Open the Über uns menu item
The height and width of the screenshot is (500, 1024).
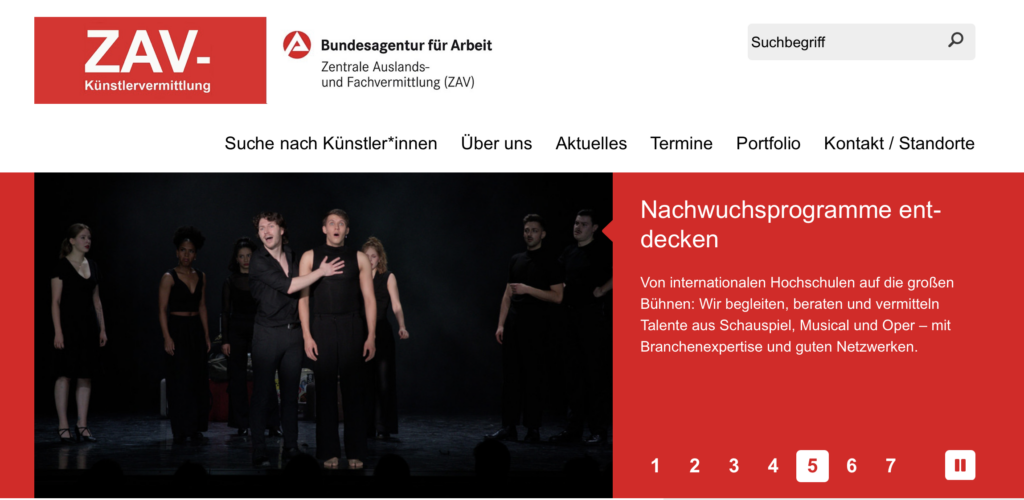tap(496, 144)
